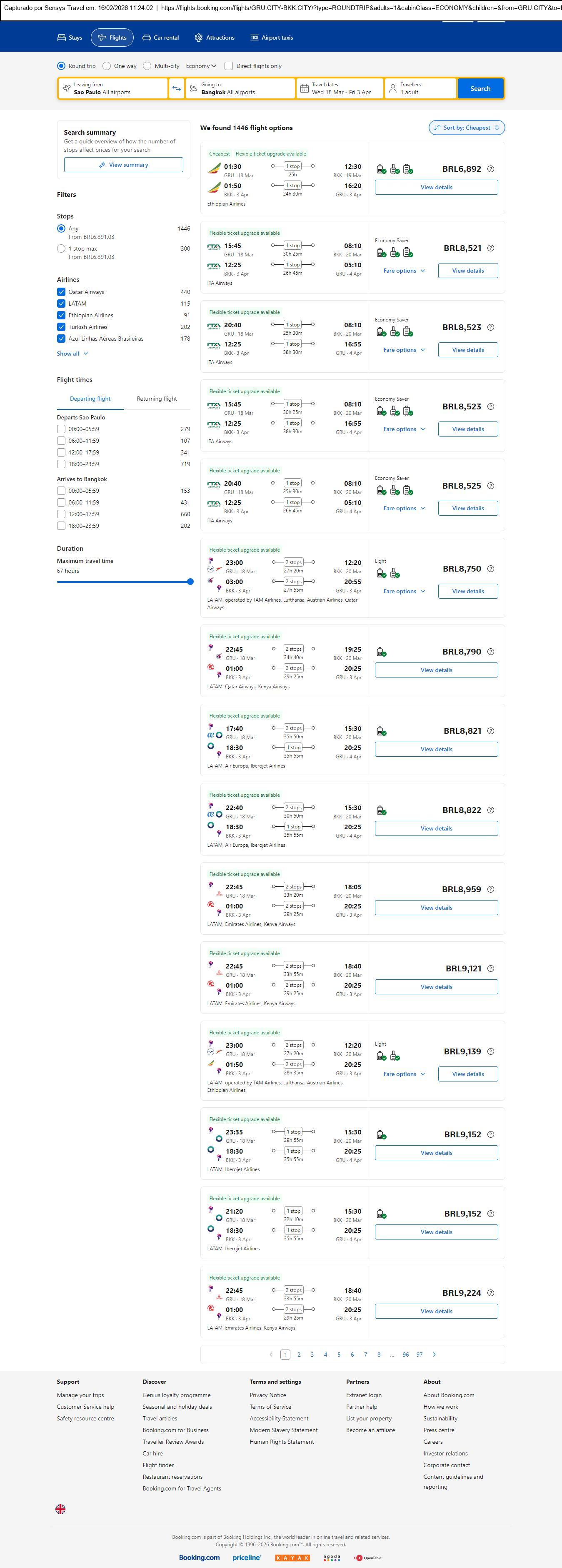Open the Car rental tab

pos(160,38)
